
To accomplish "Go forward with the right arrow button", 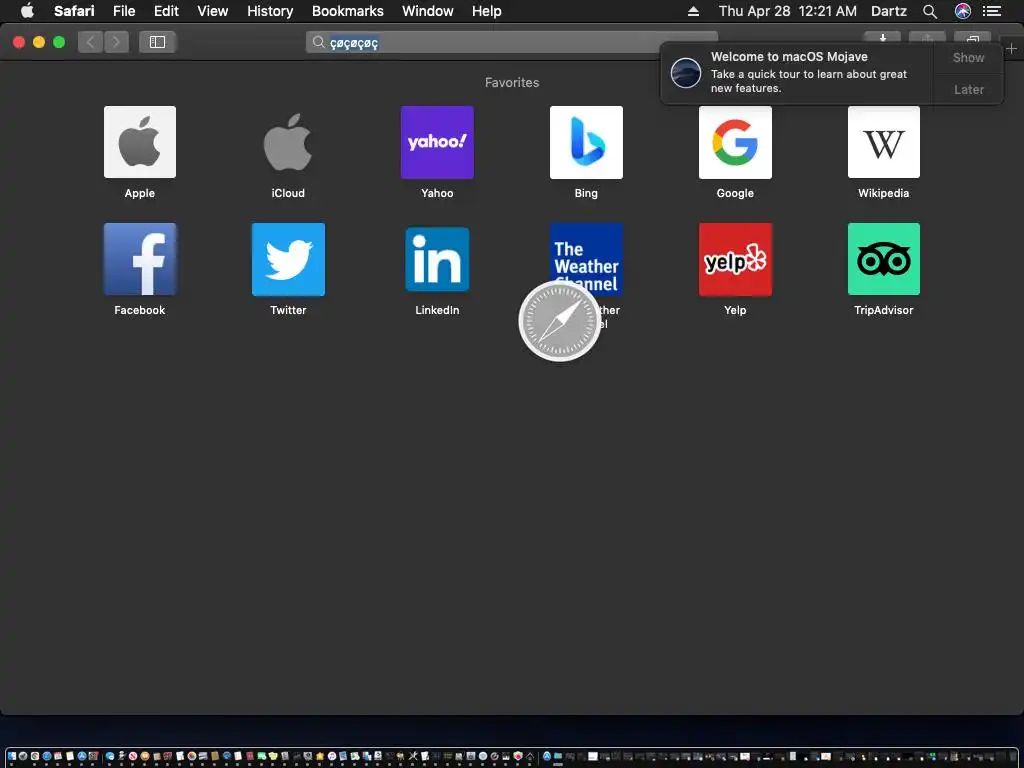I will coord(116,42).
